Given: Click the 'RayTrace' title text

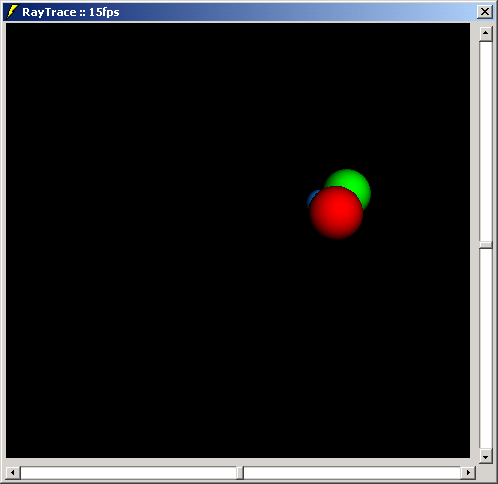Looking at the screenshot, I should [49, 12].
